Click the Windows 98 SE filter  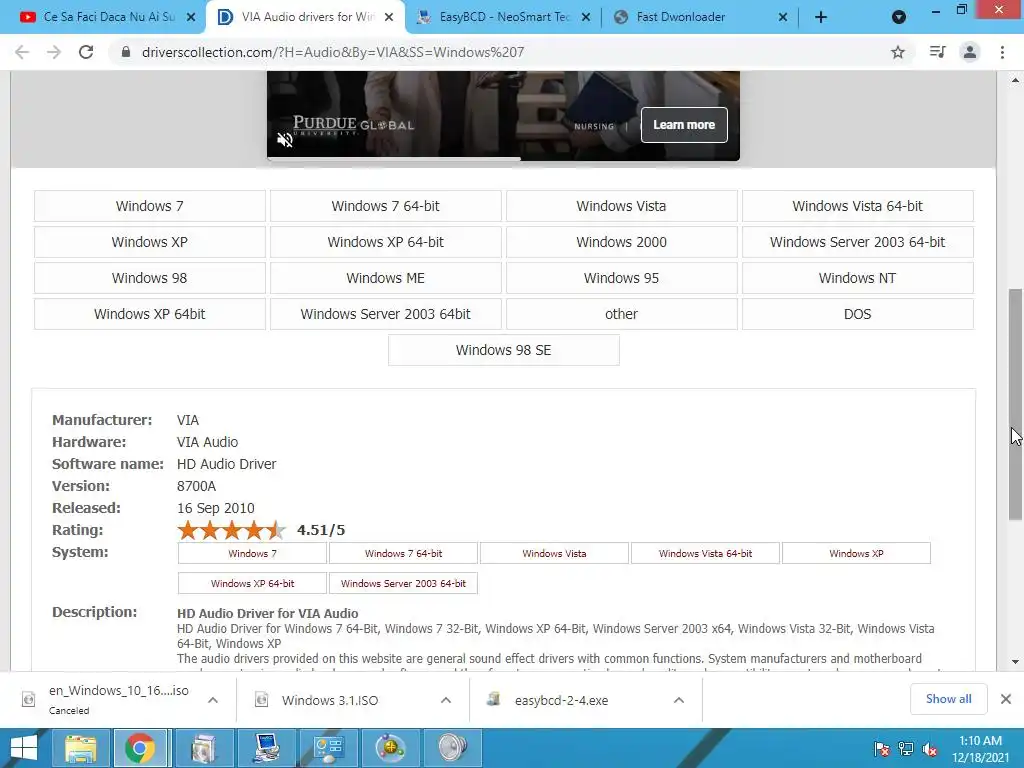tap(504, 349)
